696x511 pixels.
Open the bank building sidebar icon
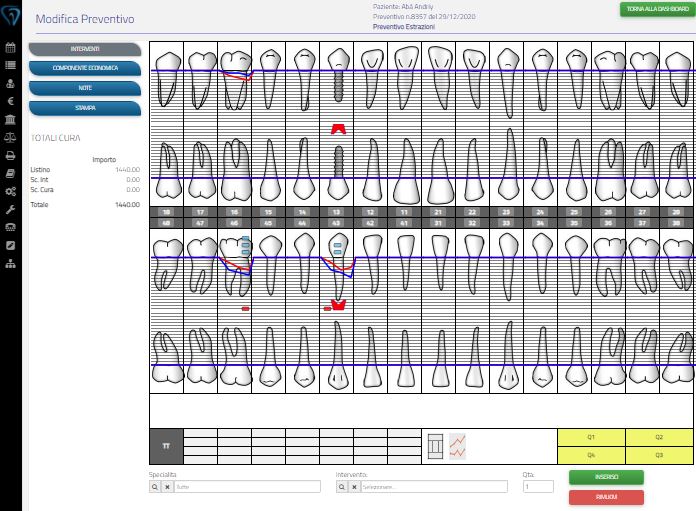pos(10,119)
